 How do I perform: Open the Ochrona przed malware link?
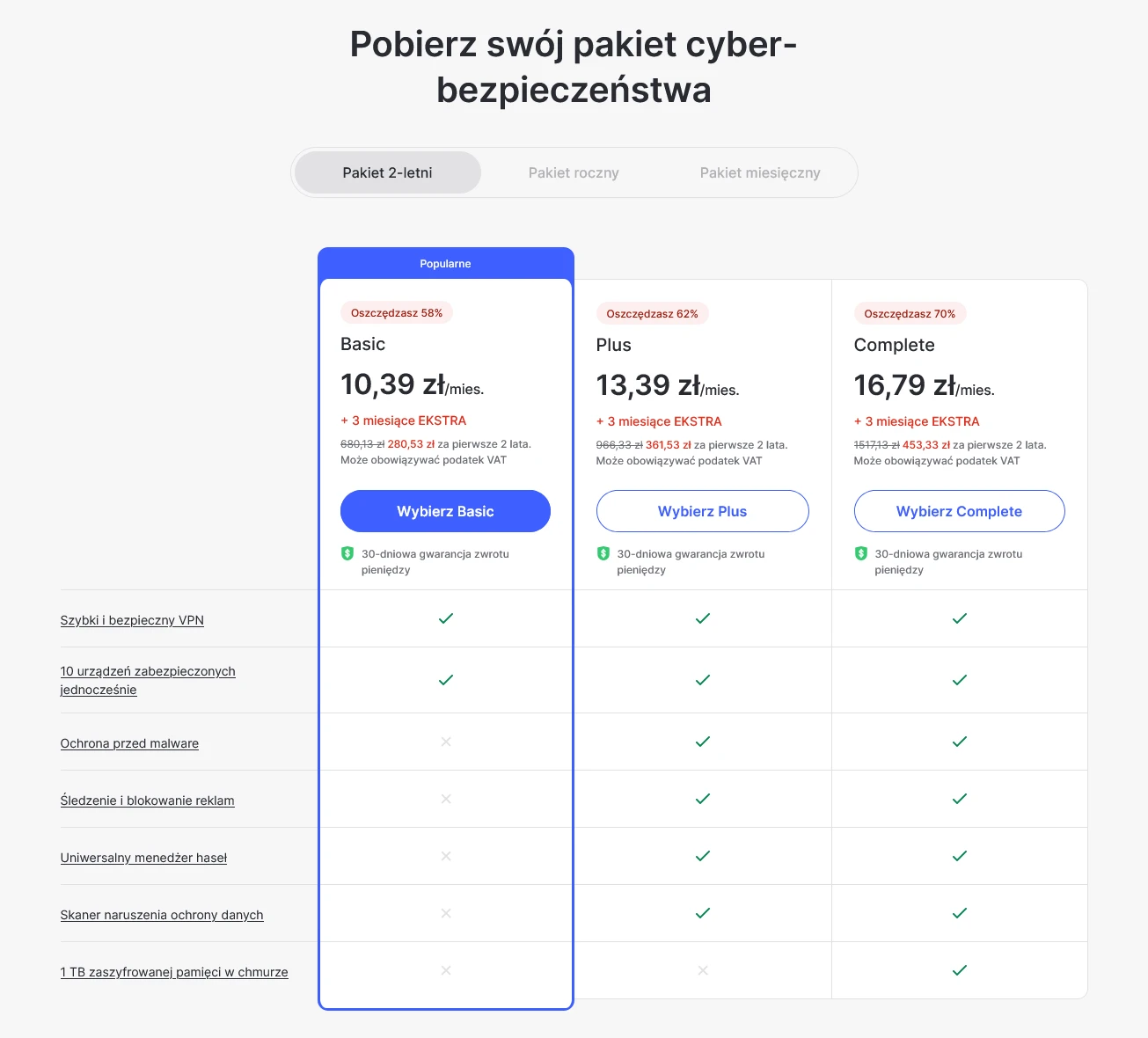[129, 743]
